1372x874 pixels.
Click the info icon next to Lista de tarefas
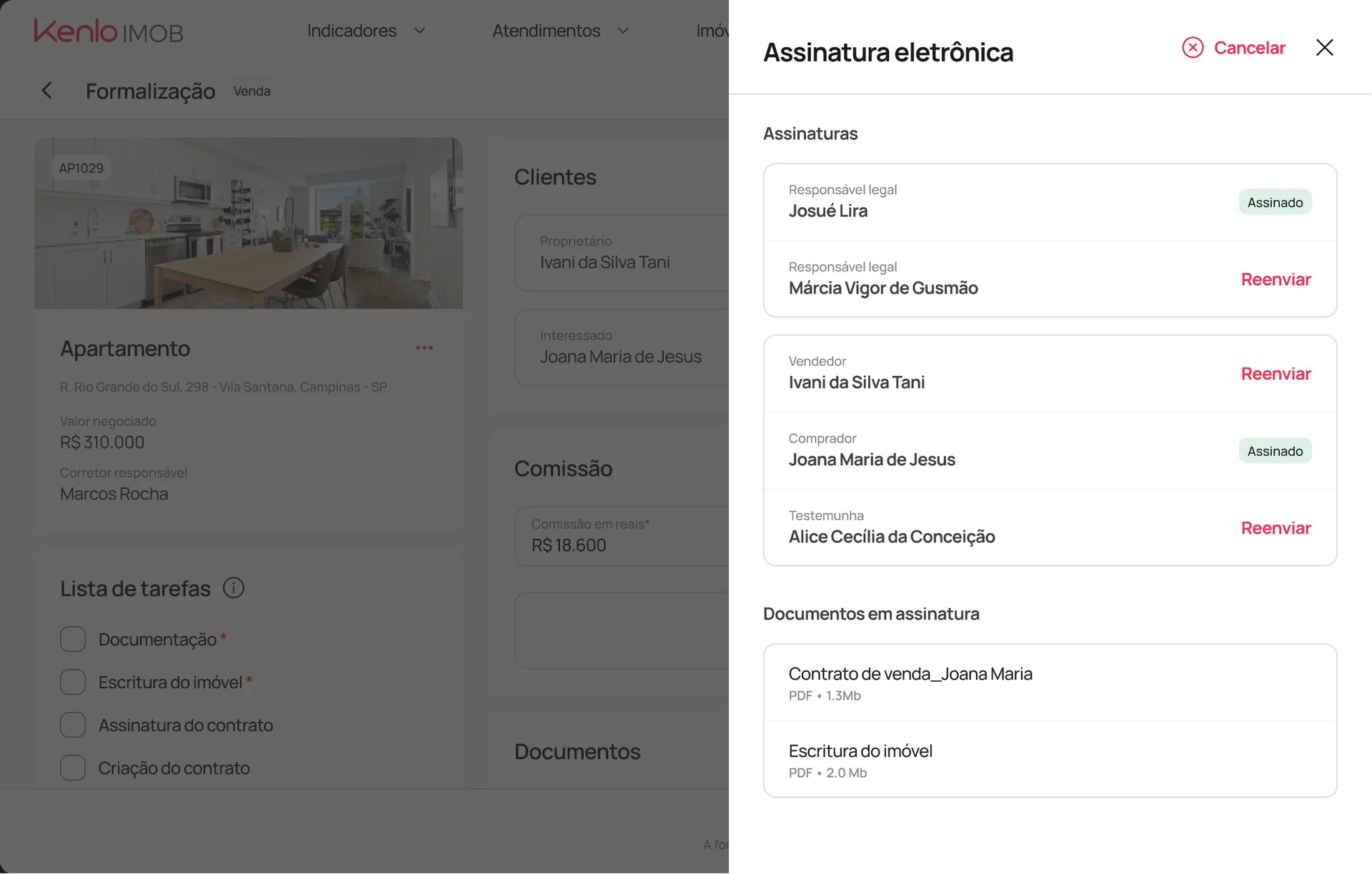click(x=233, y=588)
